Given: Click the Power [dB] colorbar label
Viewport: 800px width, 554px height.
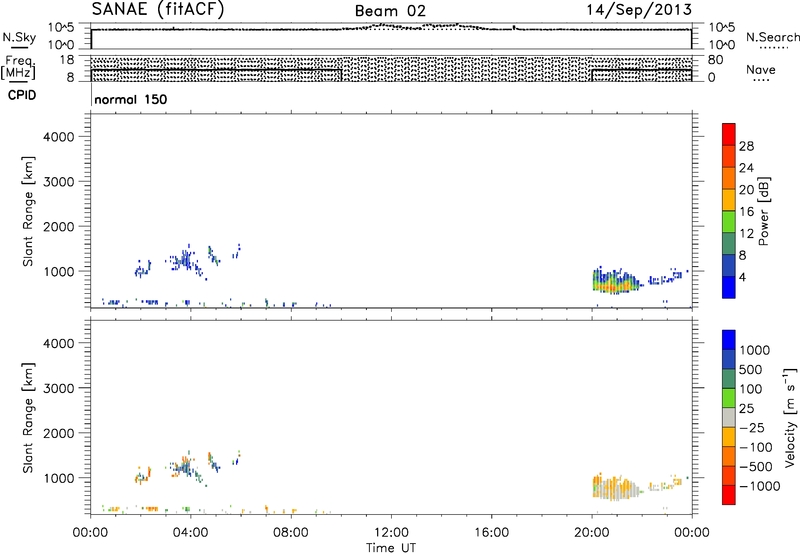Looking at the screenshot, I should point(763,211).
